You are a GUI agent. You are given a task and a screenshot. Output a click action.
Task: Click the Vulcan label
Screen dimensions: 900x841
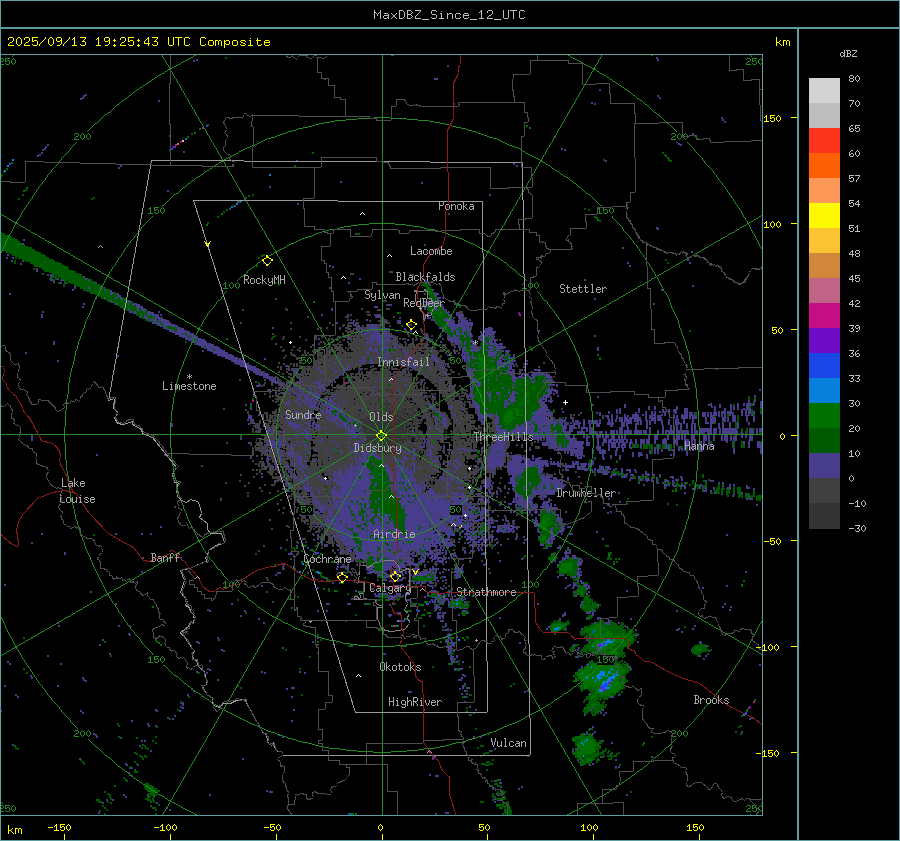pos(508,743)
